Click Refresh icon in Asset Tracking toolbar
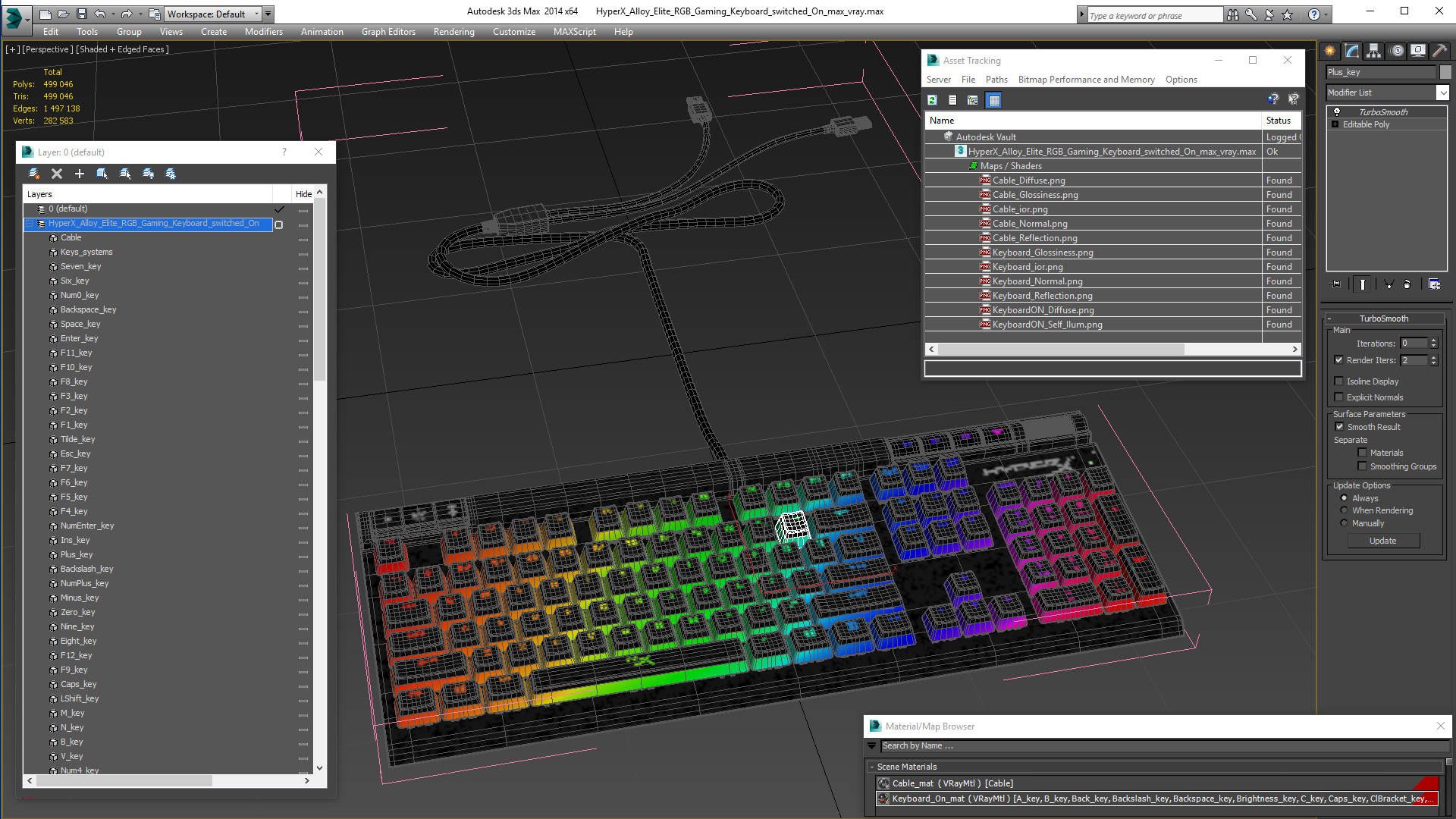This screenshot has height=819, width=1456. 933,100
